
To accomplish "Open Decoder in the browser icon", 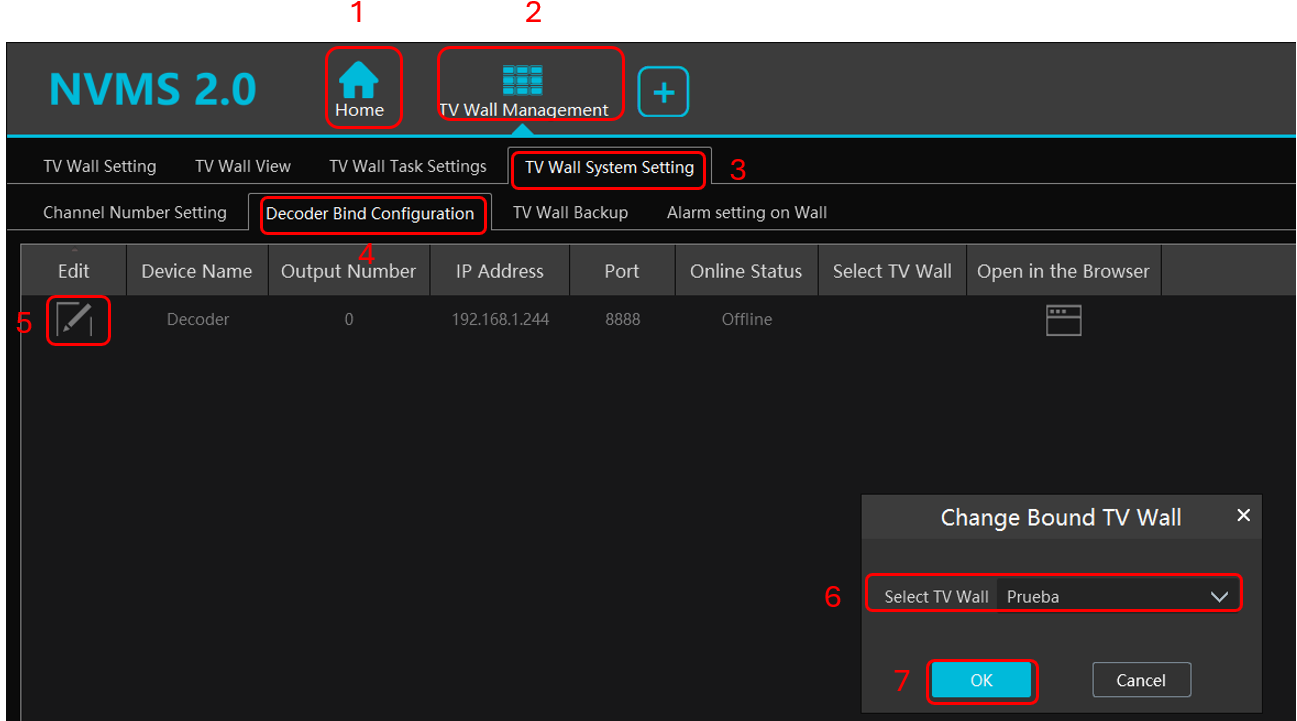I will point(1063,320).
